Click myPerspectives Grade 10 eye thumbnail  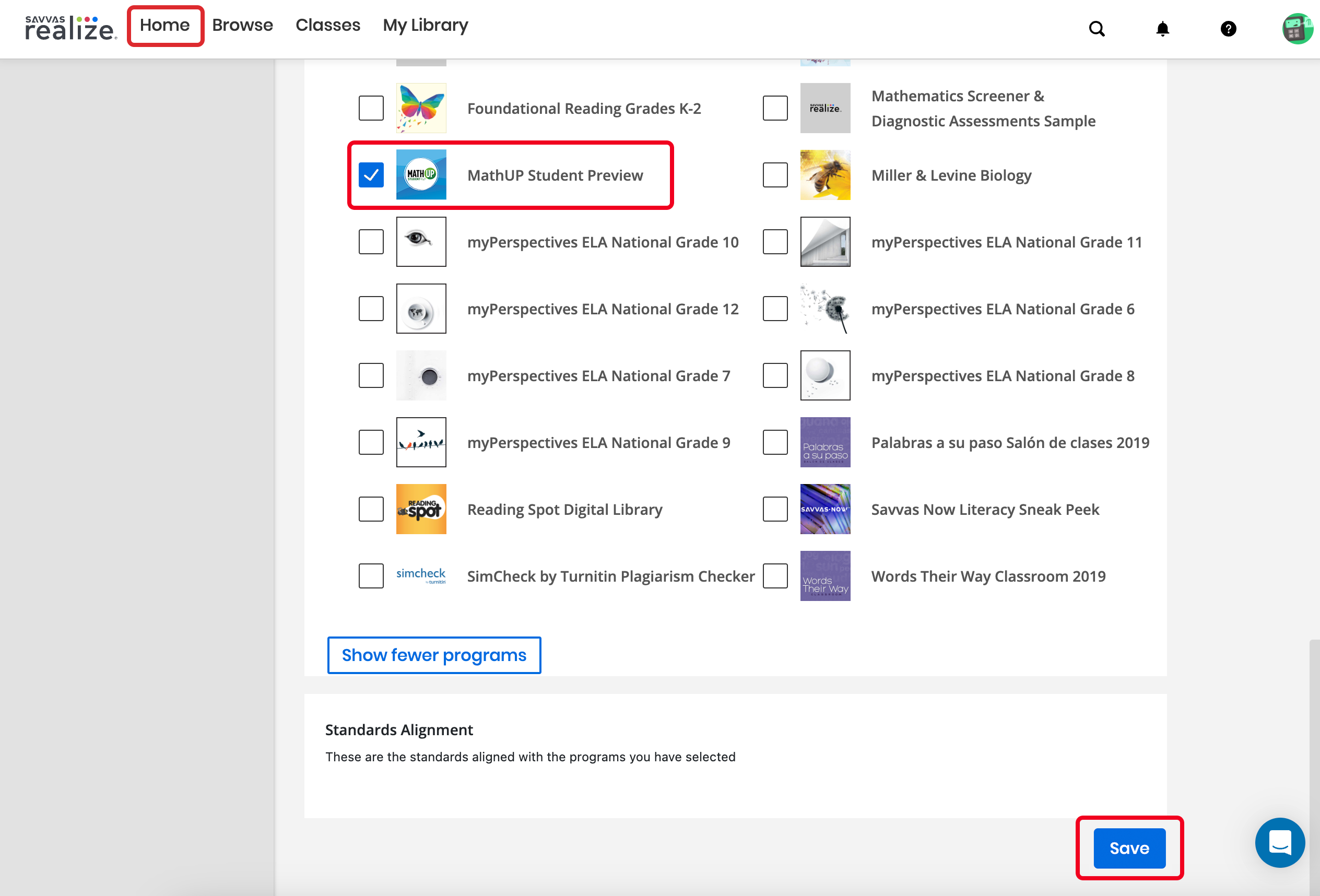tap(421, 242)
